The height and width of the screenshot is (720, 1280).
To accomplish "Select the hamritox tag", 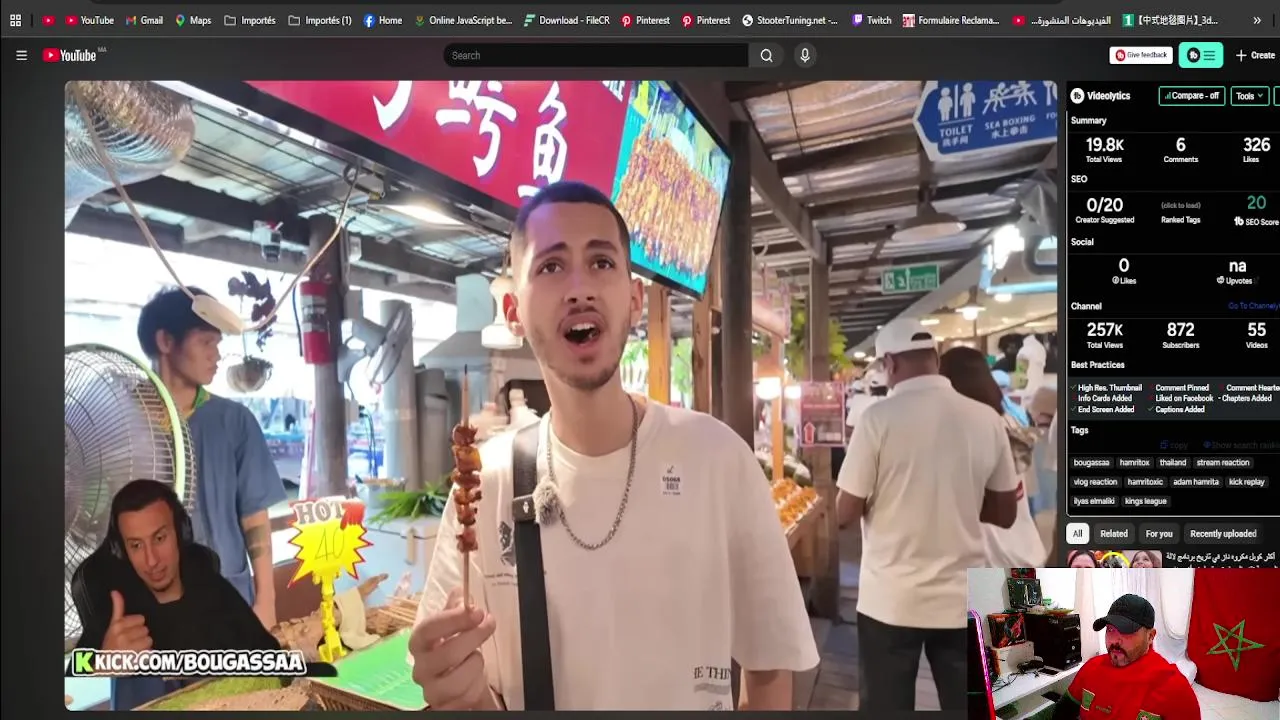I will [x=1134, y=463].
